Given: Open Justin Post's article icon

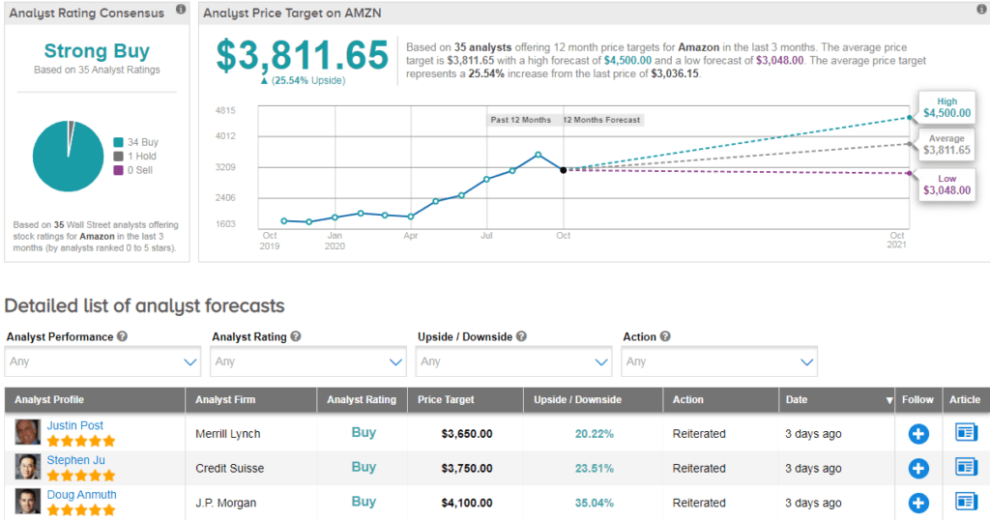Looking at the screenshot, I should tap(966, 432).
